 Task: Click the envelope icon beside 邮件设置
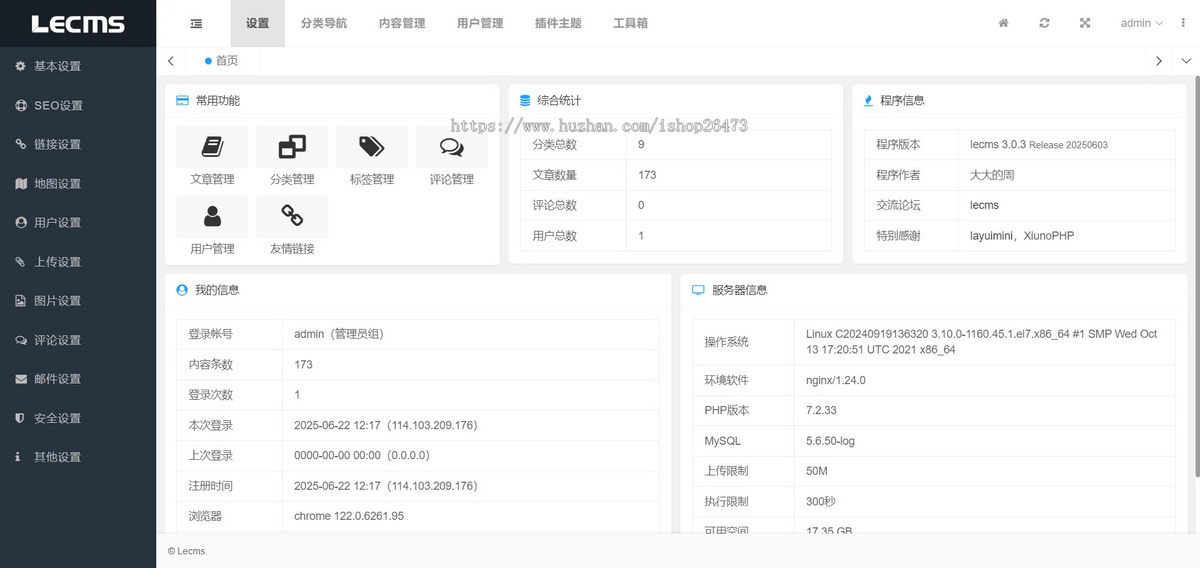pyautogui.click(x=20, y=379)
